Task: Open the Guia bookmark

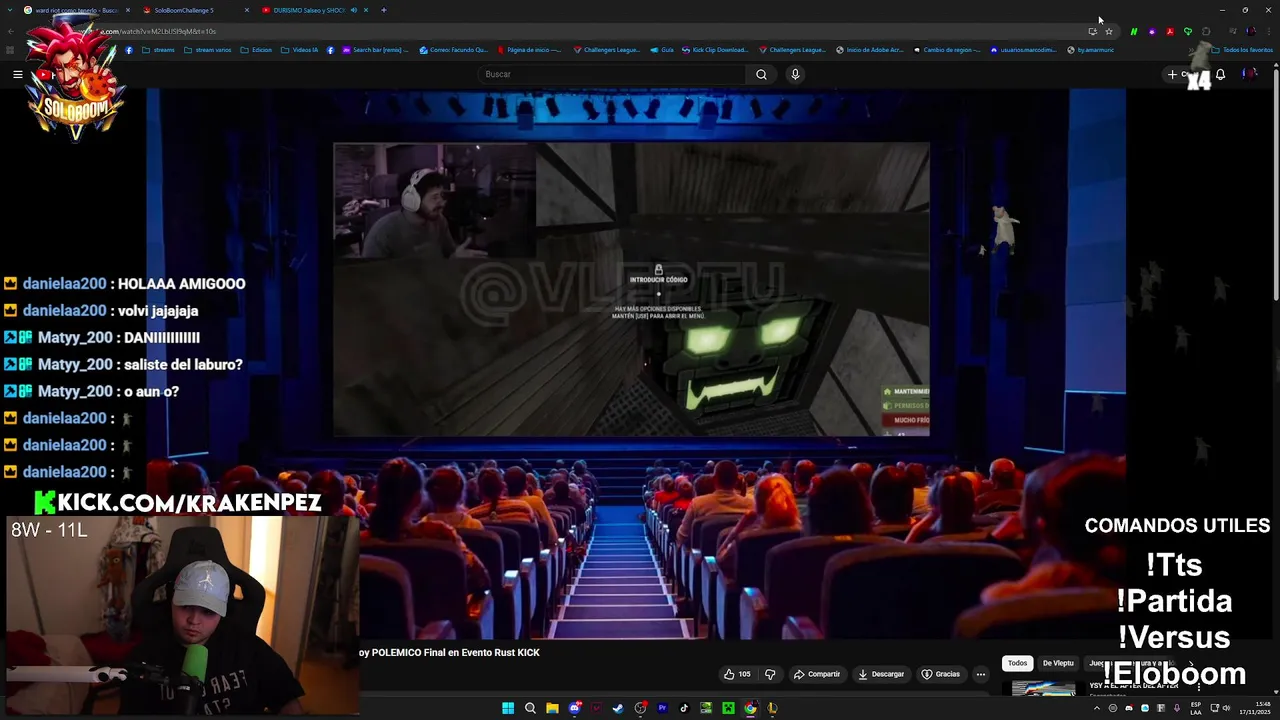Action: click(x=662, y=50)
